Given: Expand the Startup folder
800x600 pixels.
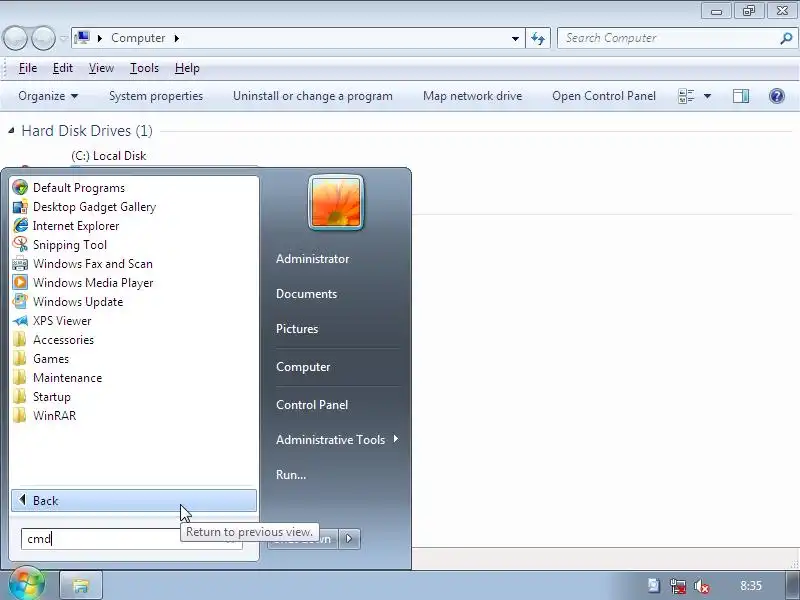Looking at the screenshot, I should [x=134, y=397].
